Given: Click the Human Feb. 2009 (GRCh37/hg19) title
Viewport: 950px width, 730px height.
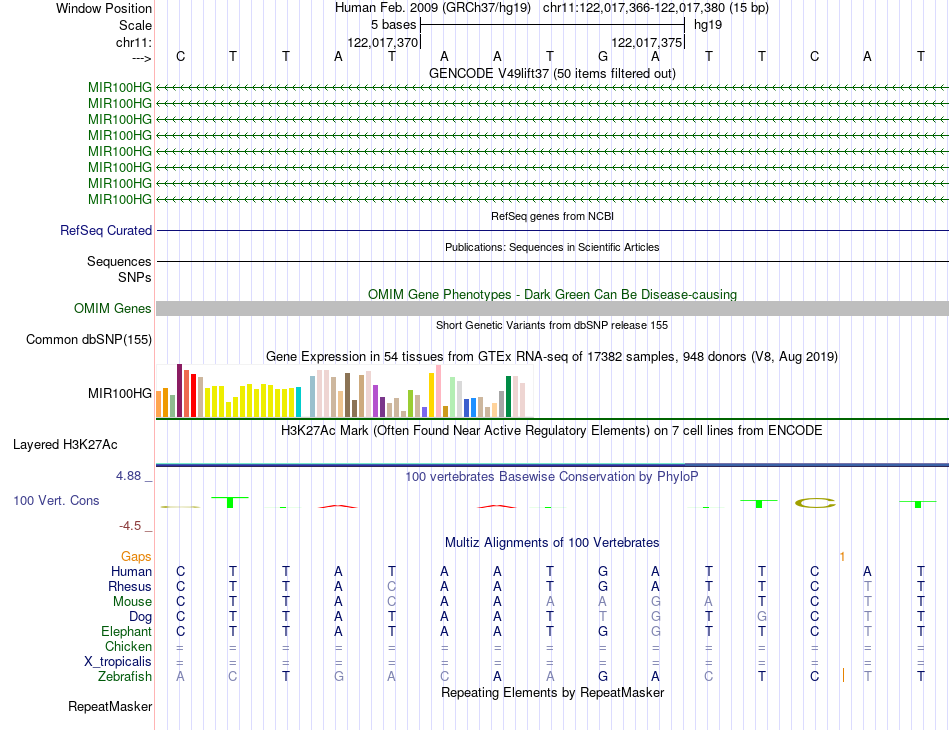Looking at the screenshot, I should click(433, 8).
